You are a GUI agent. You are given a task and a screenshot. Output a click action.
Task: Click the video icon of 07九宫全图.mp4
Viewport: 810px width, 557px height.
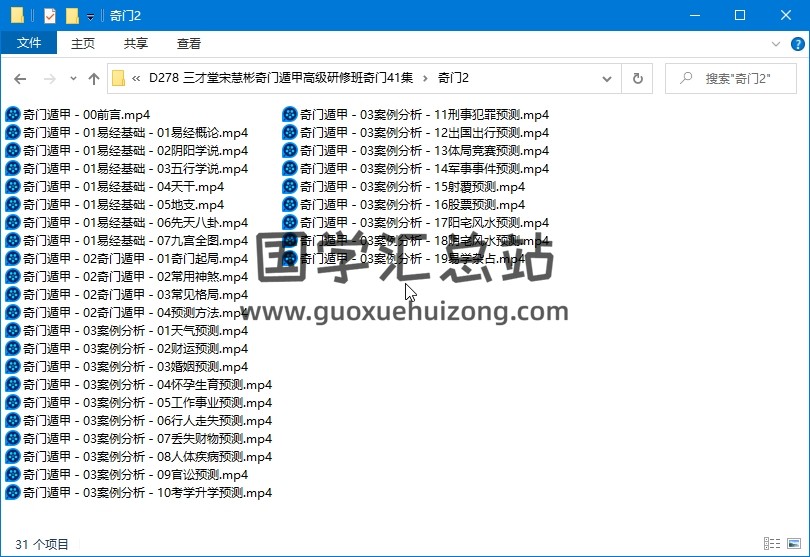12,240
